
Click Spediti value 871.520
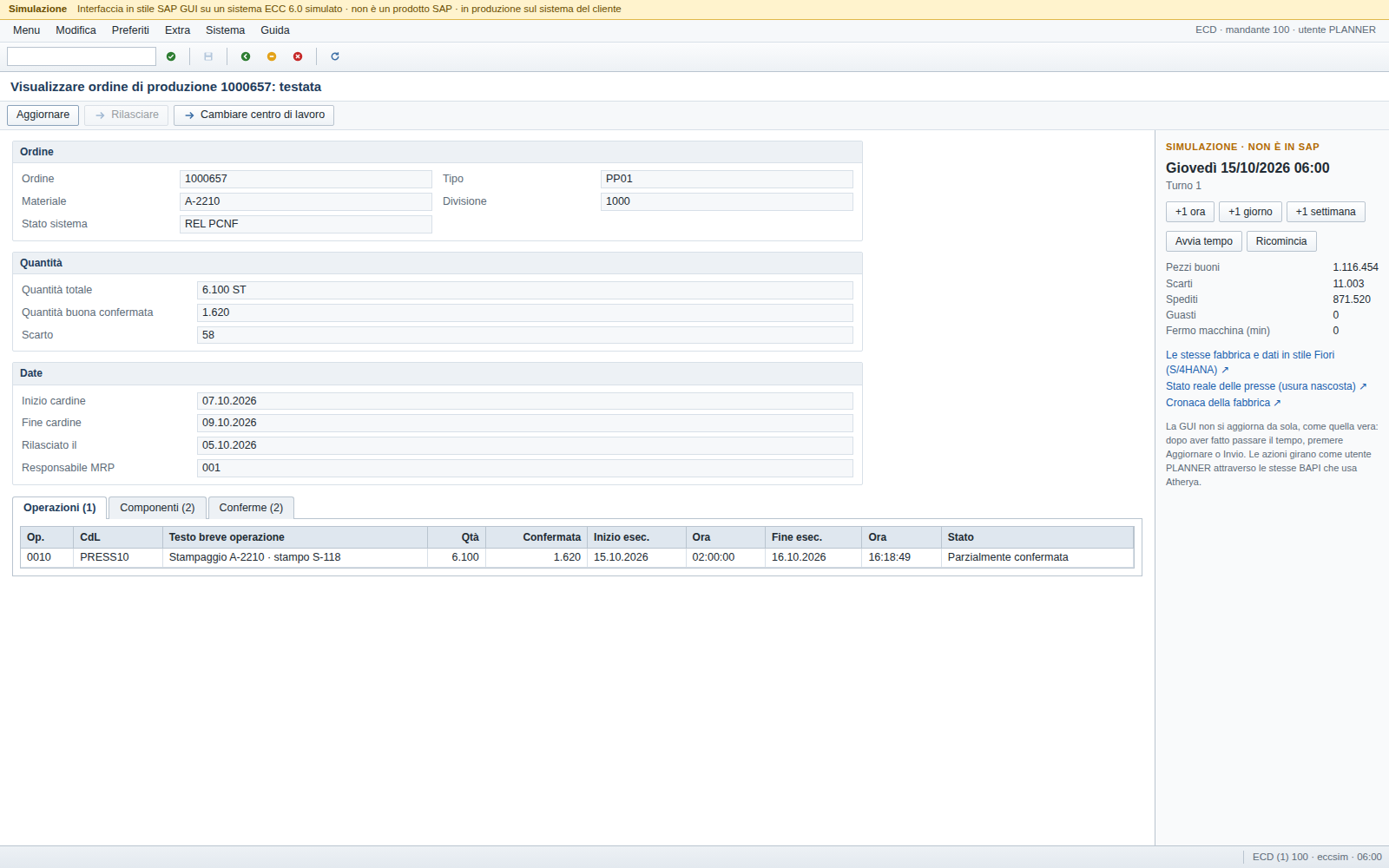click(1352, 299)
